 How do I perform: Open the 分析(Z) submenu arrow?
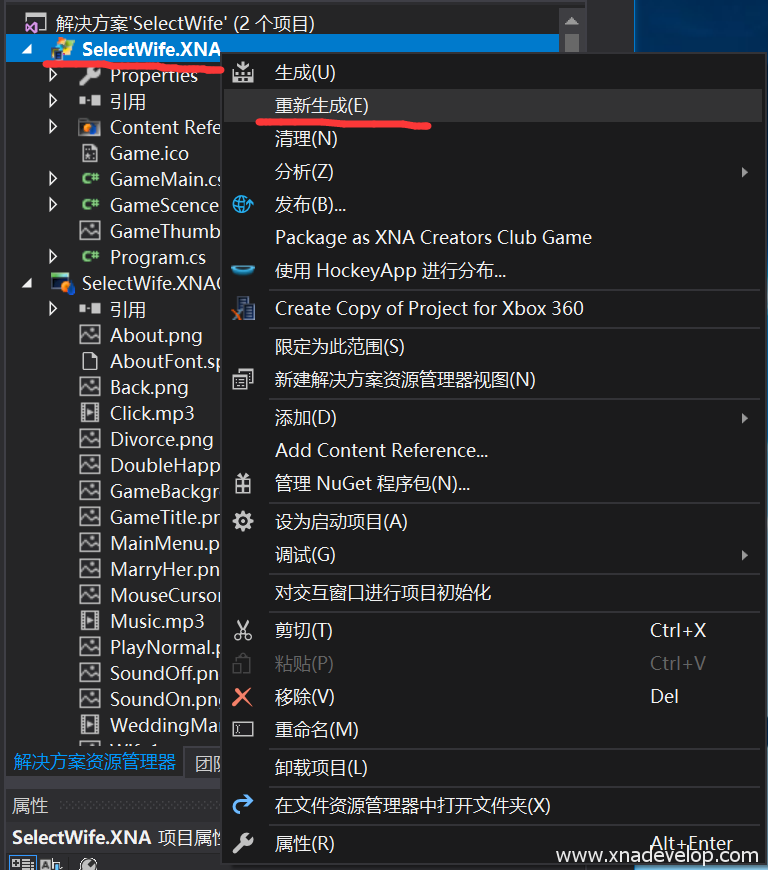pyautogui.click(x=745, y=172)
